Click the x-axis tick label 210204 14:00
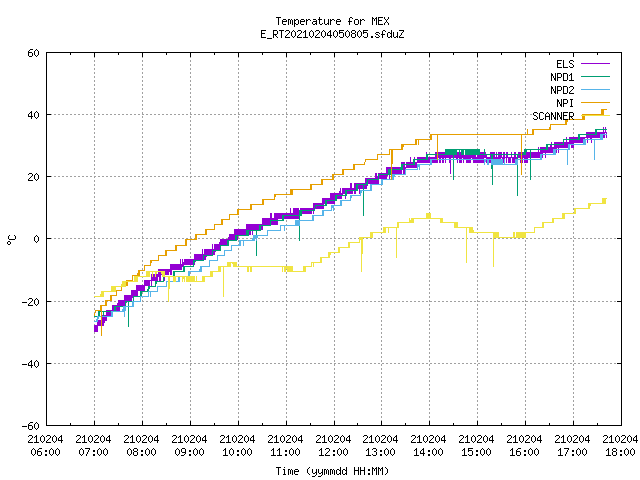 [x=429, y=446]
